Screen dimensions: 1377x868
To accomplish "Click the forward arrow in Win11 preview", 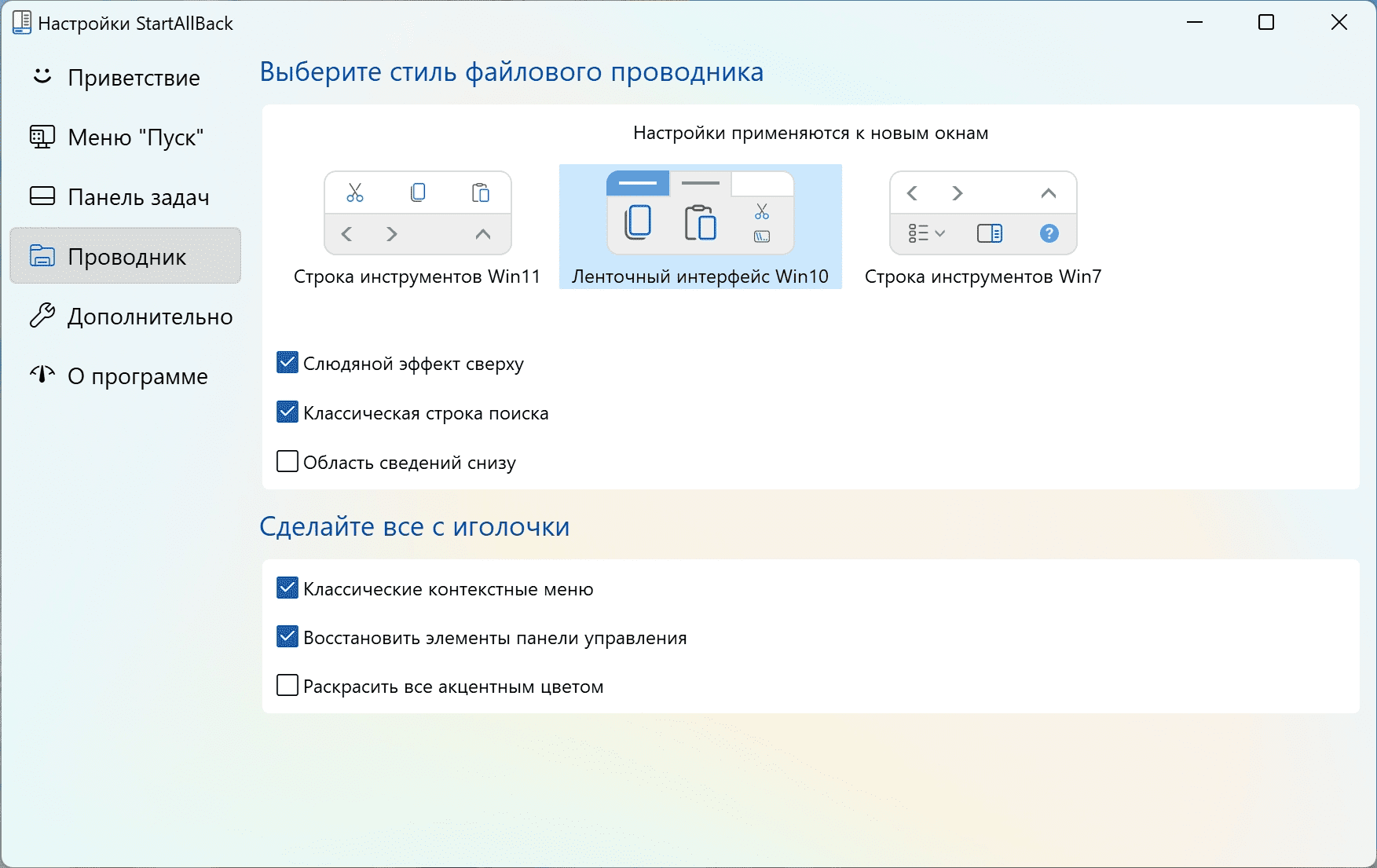I will (x=392, y=233).
